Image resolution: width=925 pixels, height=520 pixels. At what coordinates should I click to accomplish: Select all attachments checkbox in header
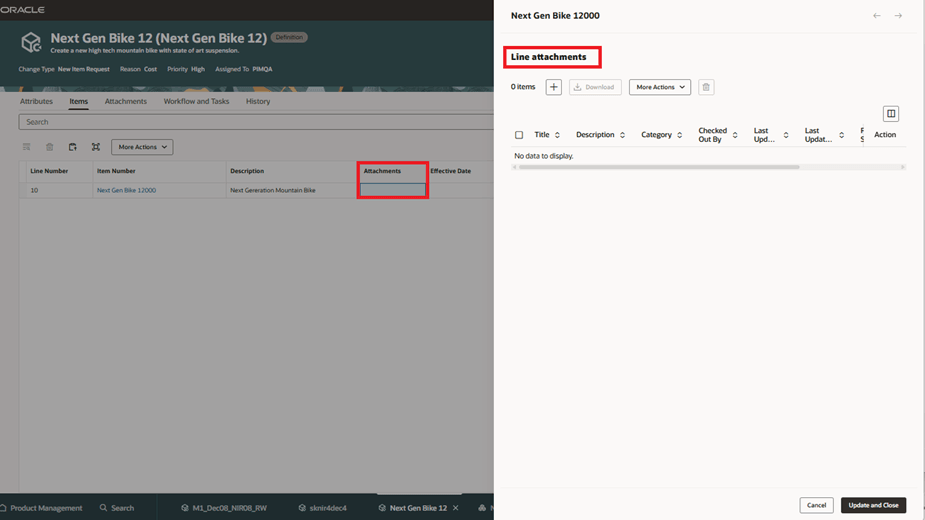519,135
